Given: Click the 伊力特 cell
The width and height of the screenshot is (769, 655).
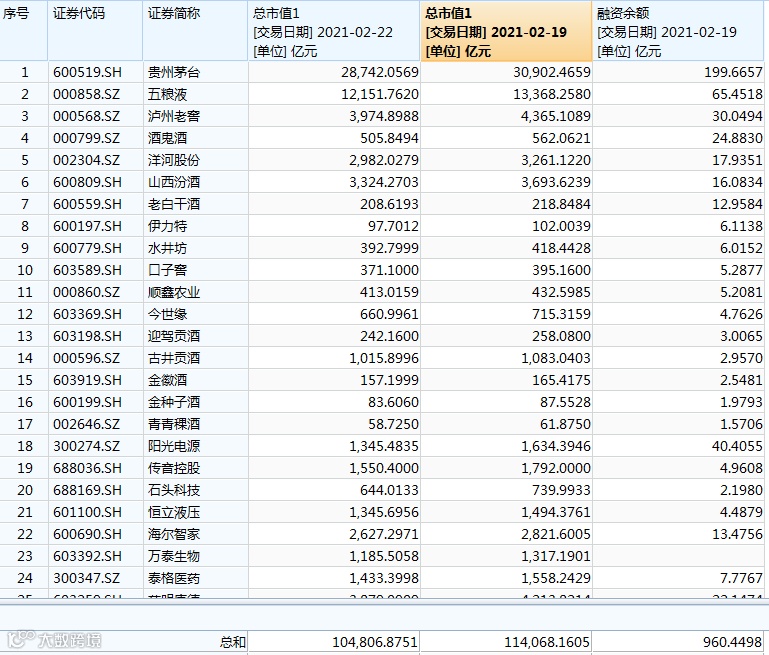Looking at the screenshot, I should point(168,226).
